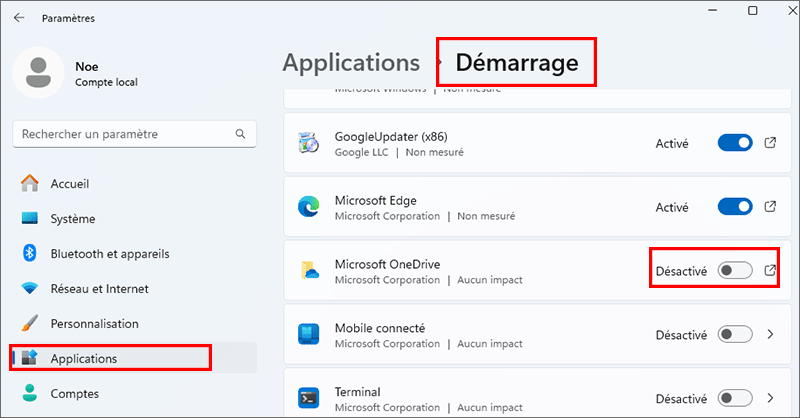This screenshot has height=418, width=800.
Task: Minimize the Paramètres window
Action: tap(713, 10)
